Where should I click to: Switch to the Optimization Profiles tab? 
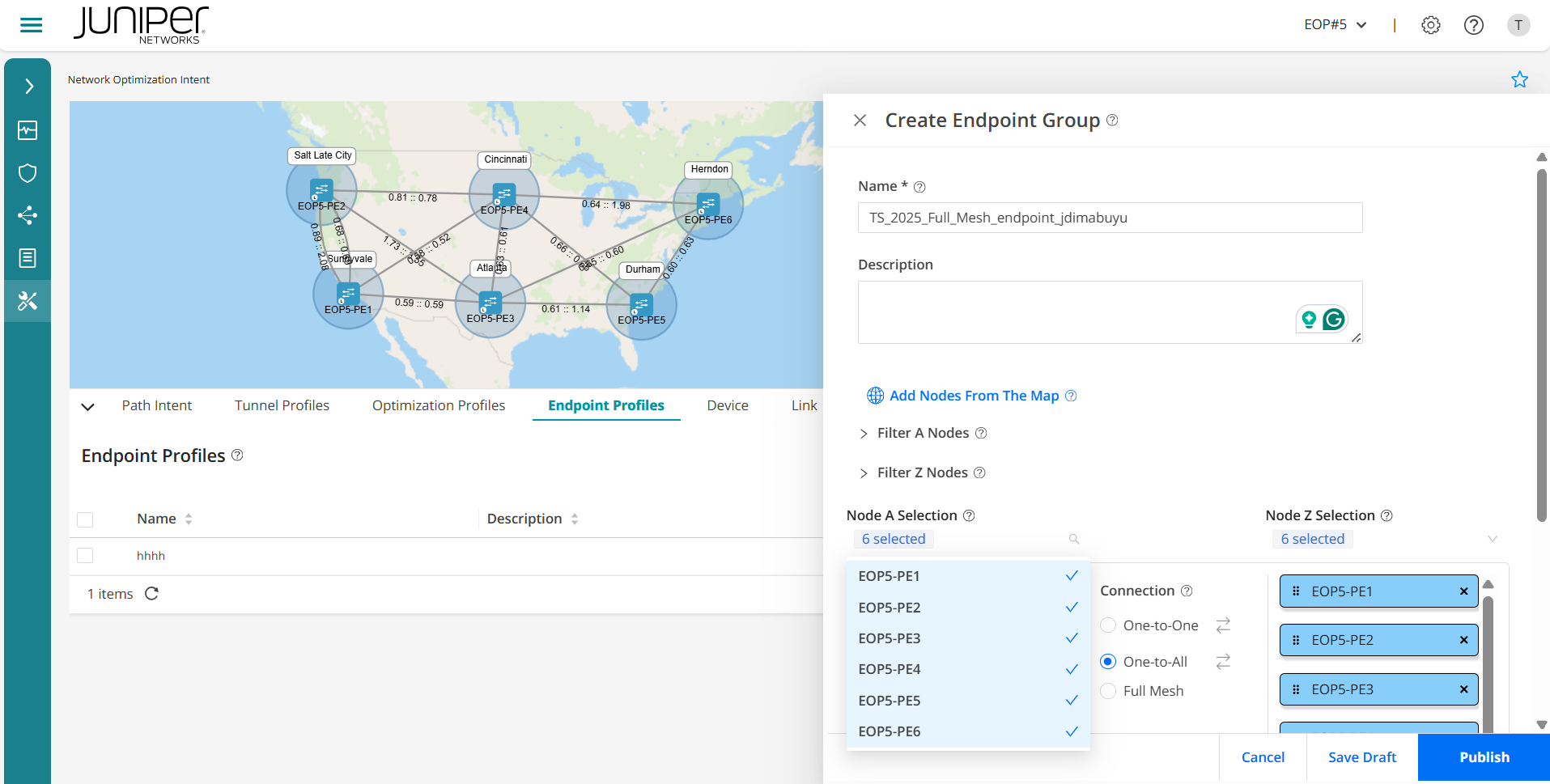pyautogui.click(x=438, y=405)
